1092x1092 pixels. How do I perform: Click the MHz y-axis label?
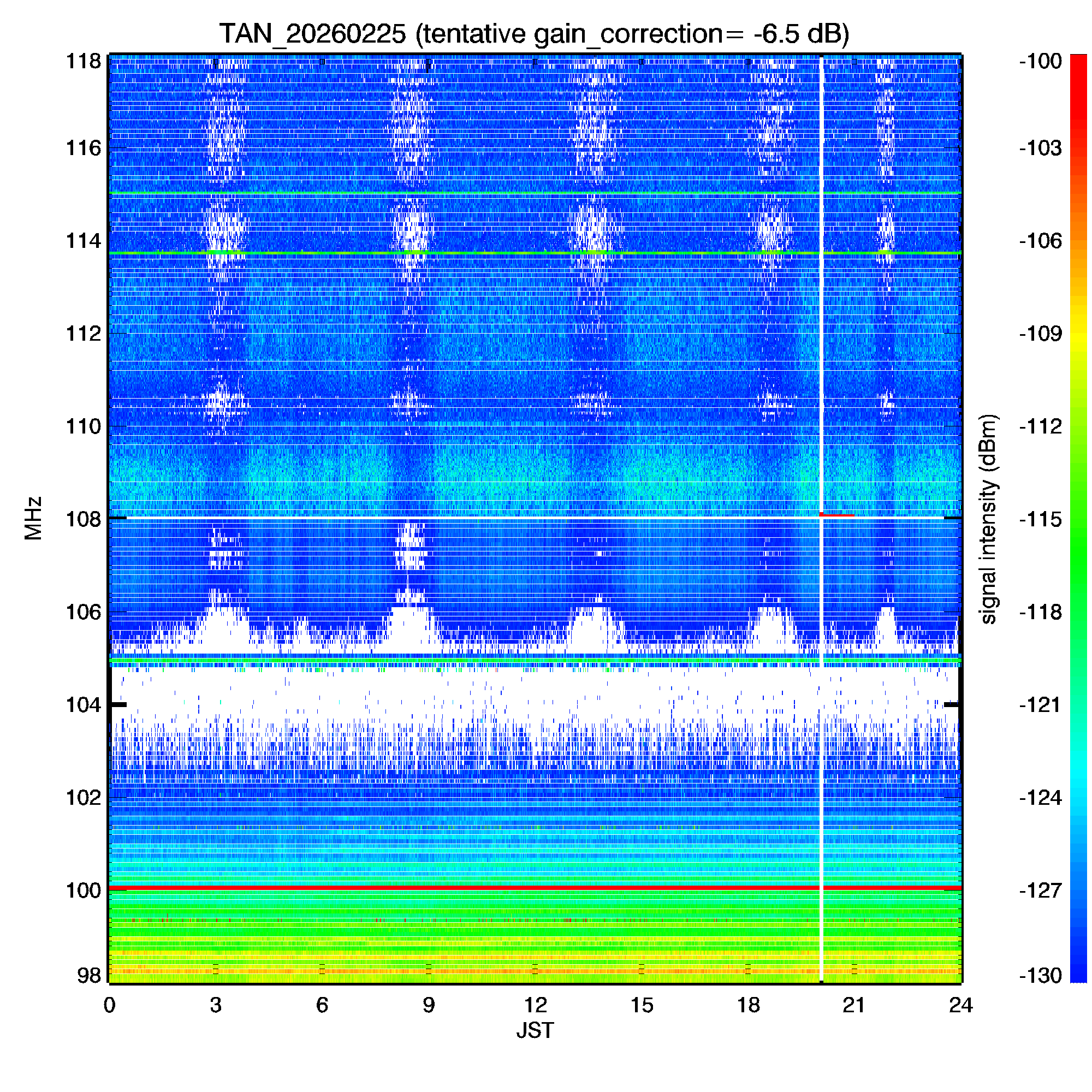pos(33,518)
